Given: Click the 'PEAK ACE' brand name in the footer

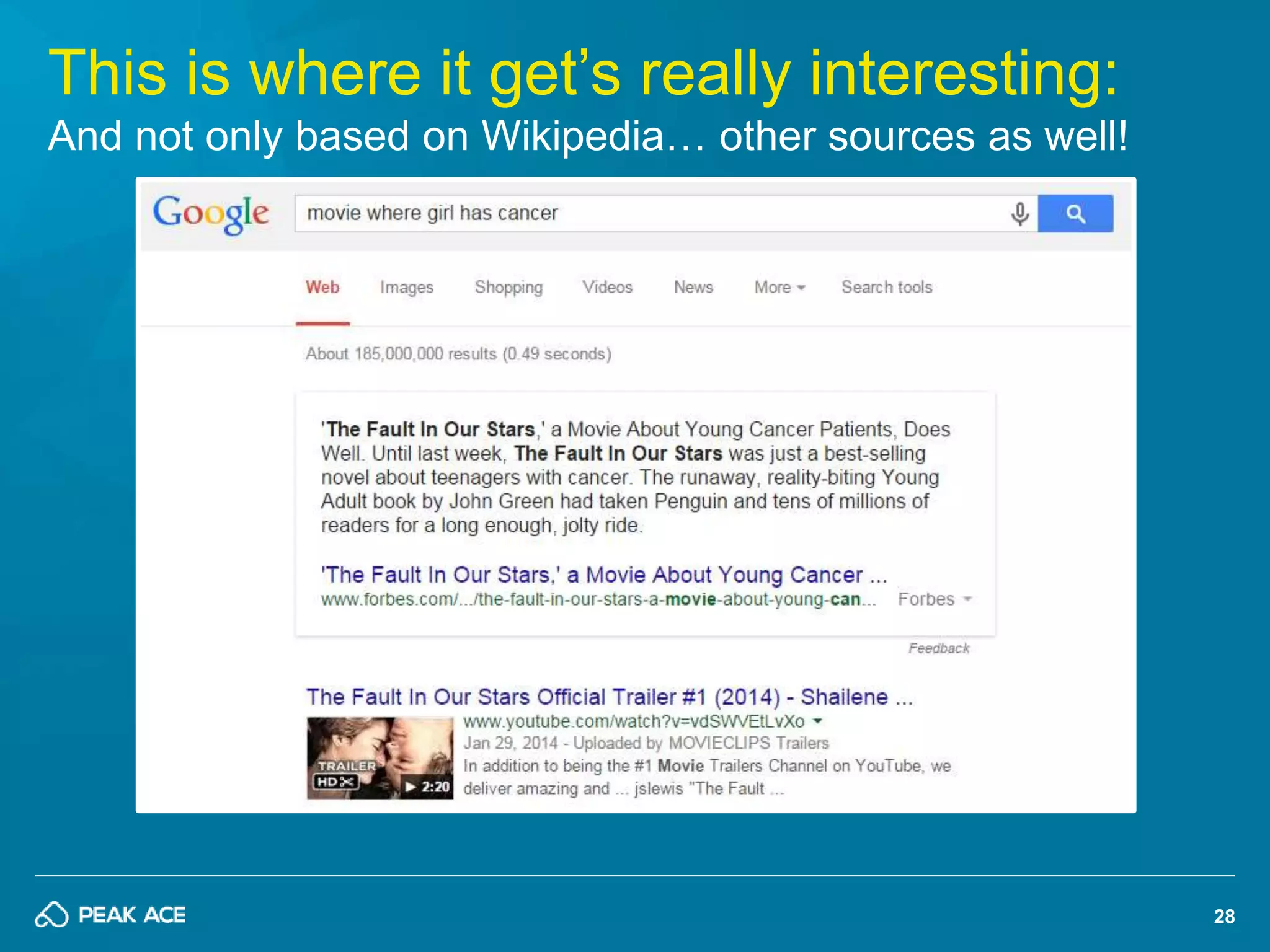Looking at the screenshot, I should pyautogui.click(x=132, y=915).
